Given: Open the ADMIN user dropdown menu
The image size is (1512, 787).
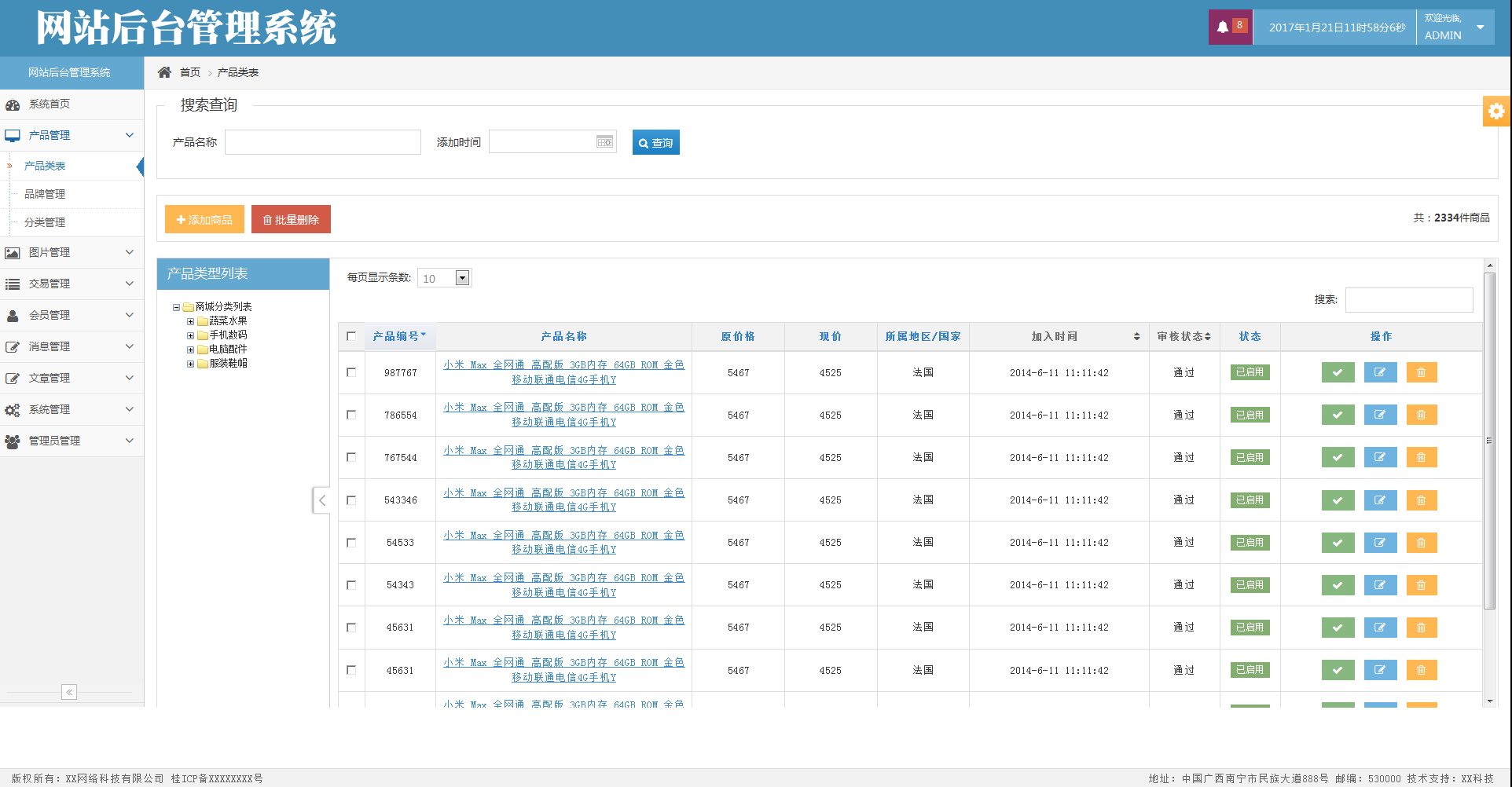Looking at the screenshot, I should point(1480,27).
